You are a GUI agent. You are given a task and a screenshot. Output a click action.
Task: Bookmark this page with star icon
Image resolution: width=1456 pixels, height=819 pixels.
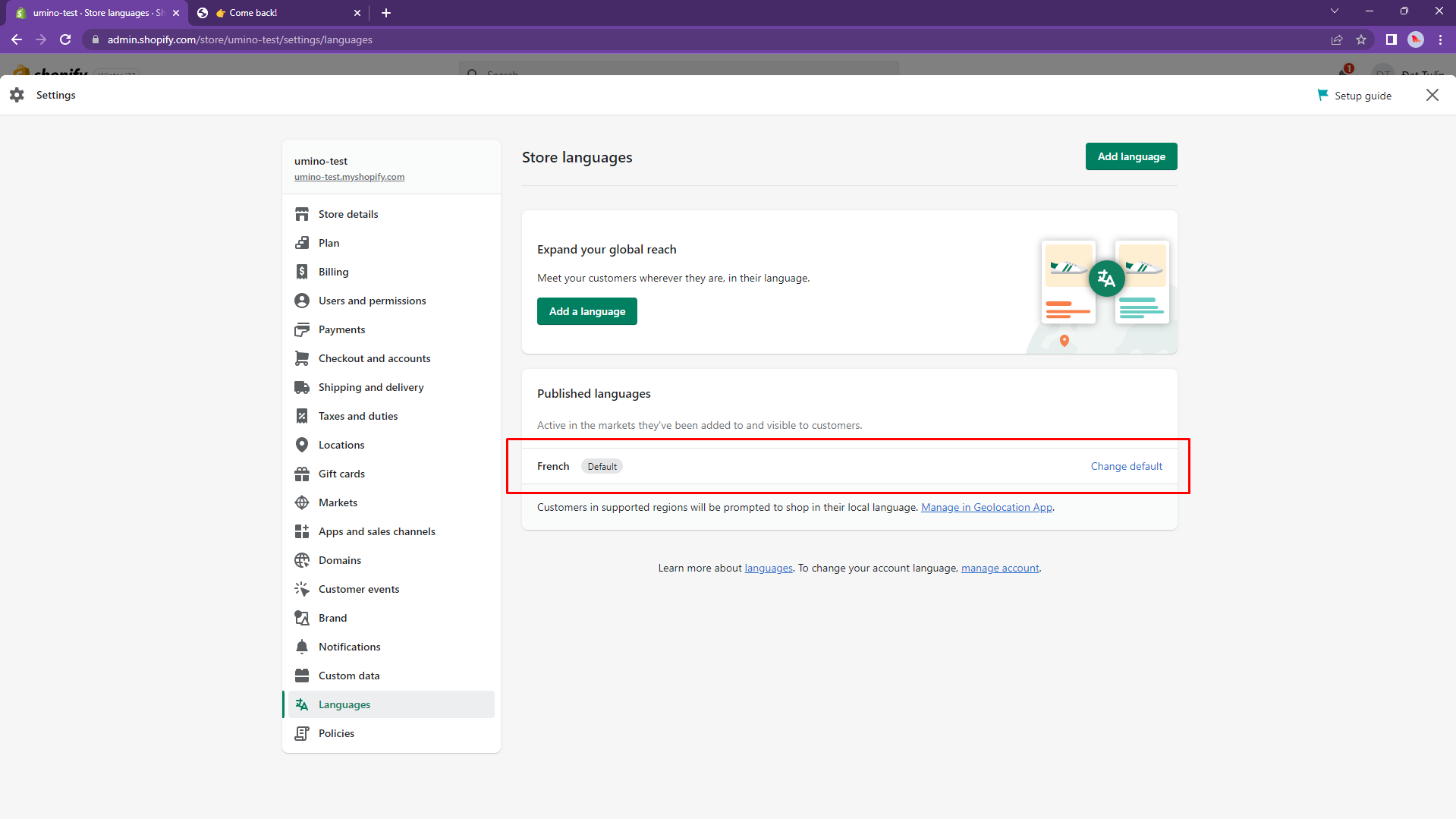[1361, 39]
